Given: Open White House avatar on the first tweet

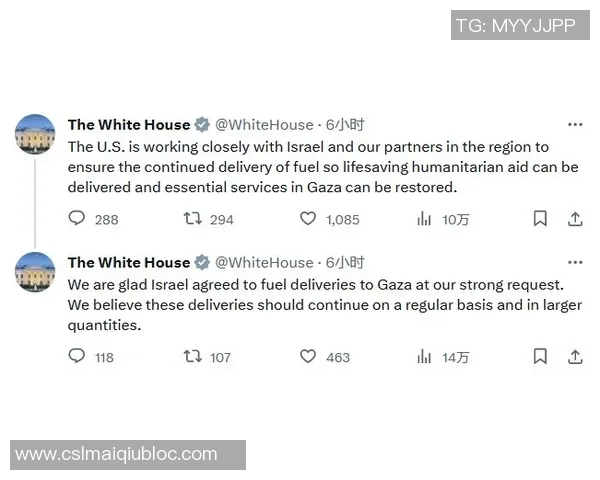Looking at the screenshot, I should coord(36,134).
